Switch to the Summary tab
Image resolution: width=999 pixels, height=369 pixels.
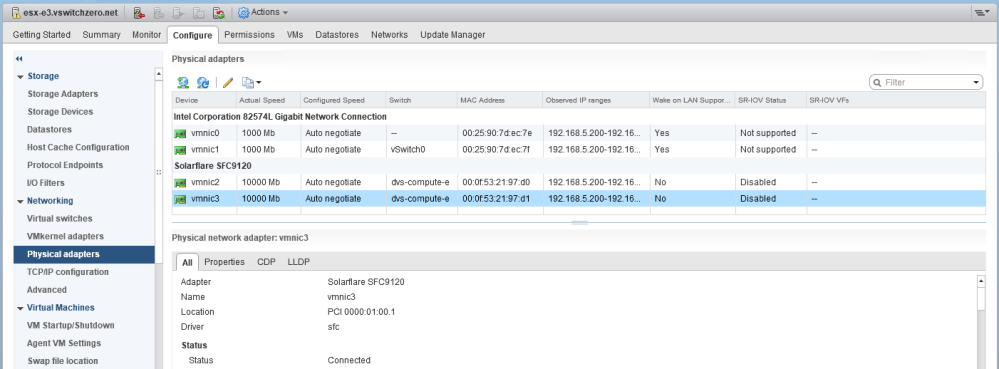click(x=101, y=35)
